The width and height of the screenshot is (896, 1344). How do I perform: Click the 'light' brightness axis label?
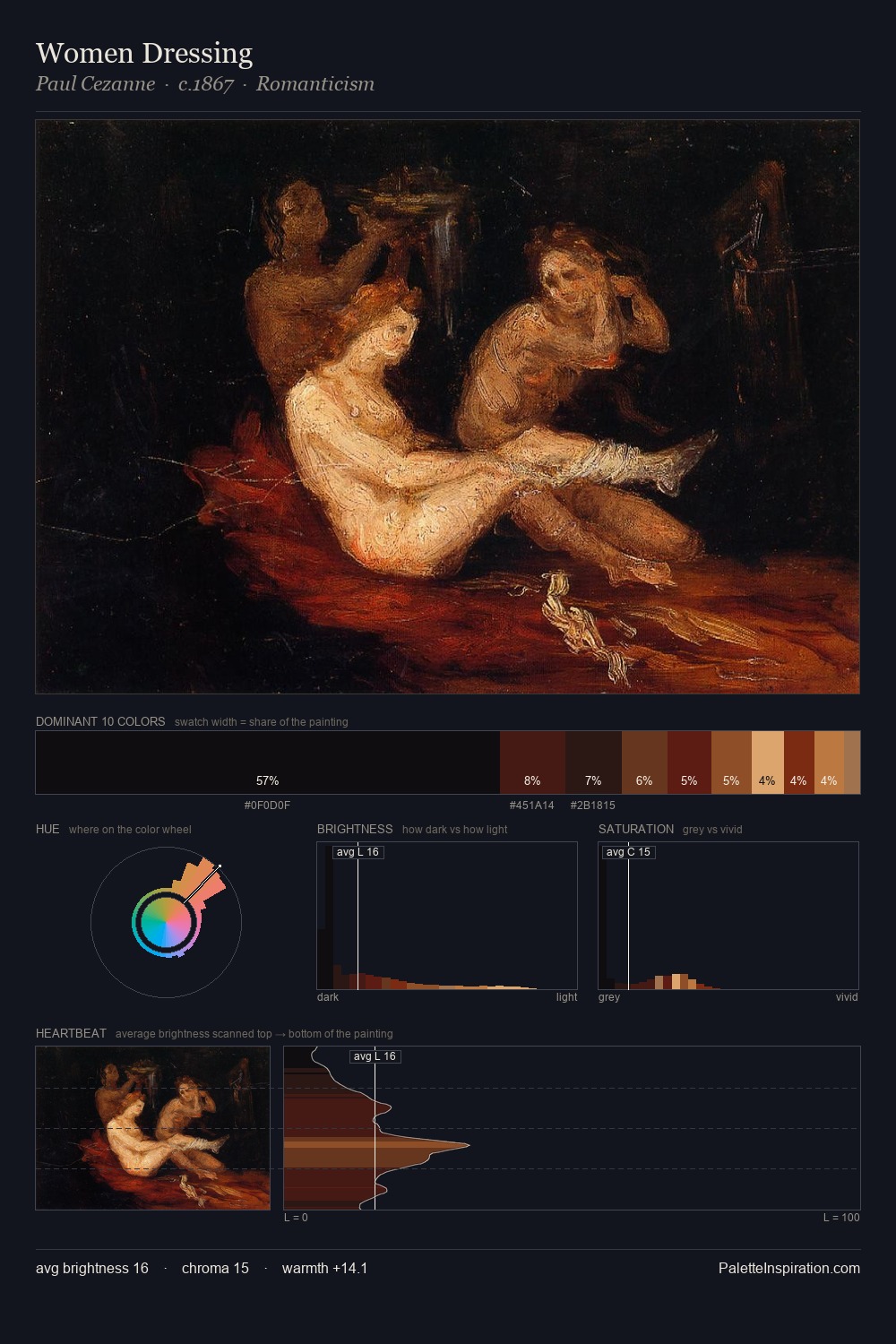point(567,997)
